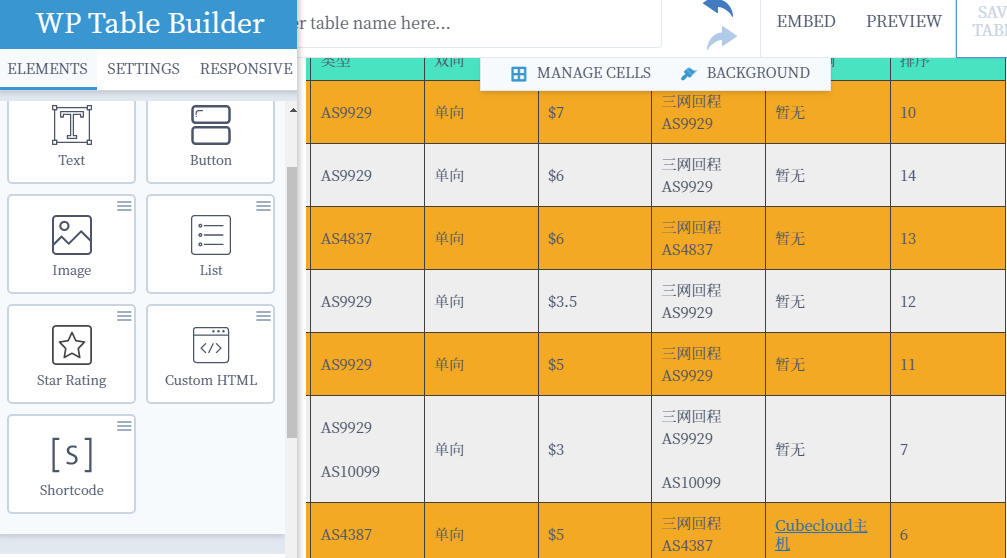Preview the table
The image size is (1007, 558).
pos(903,22)
